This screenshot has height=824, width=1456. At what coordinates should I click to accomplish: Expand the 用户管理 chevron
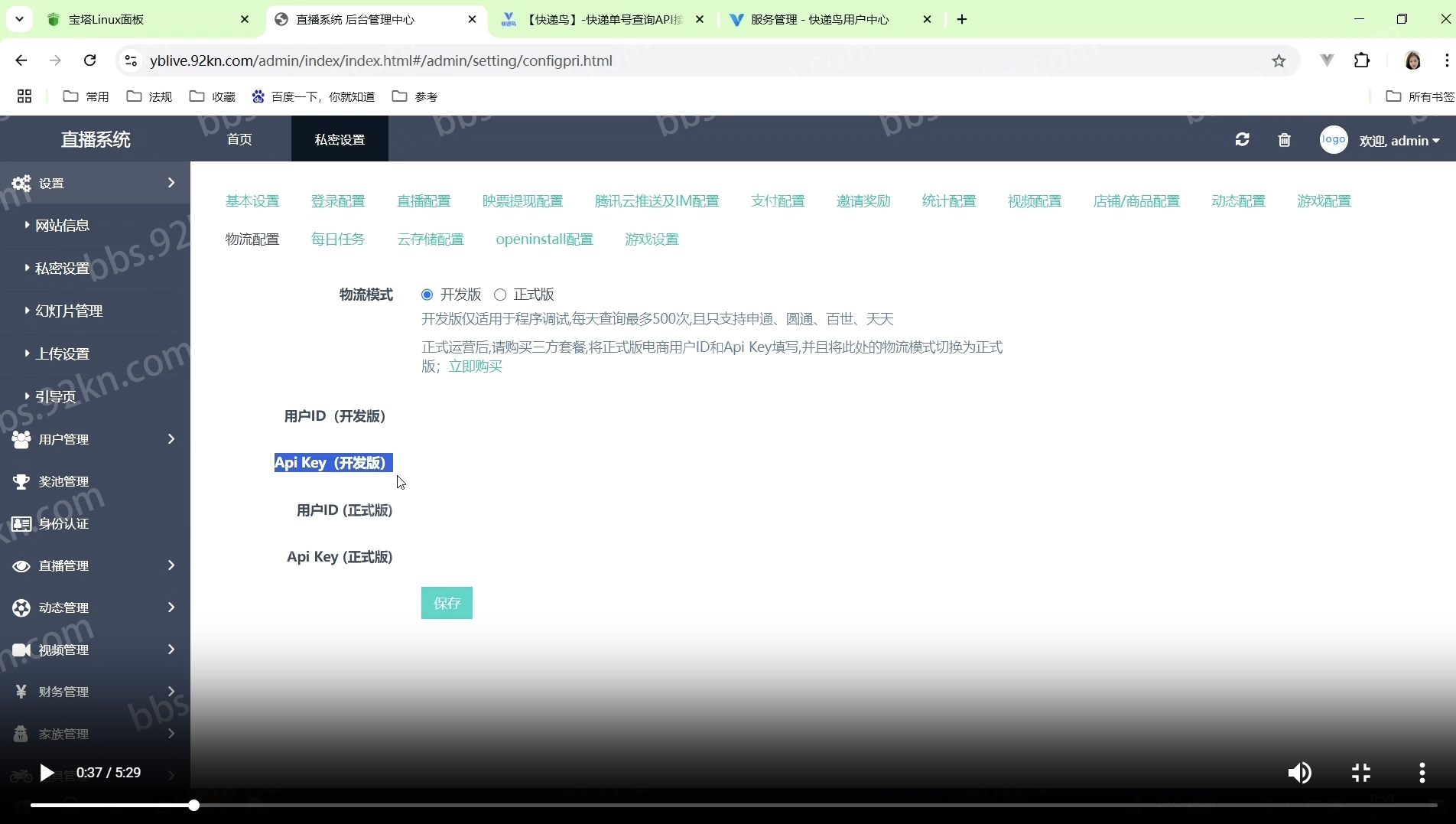[x=171, y=438]
